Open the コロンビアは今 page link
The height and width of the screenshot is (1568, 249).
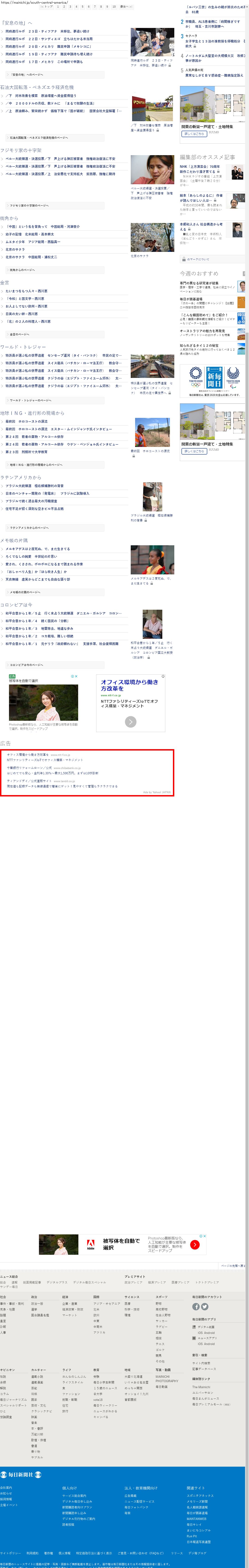[28, 665]
